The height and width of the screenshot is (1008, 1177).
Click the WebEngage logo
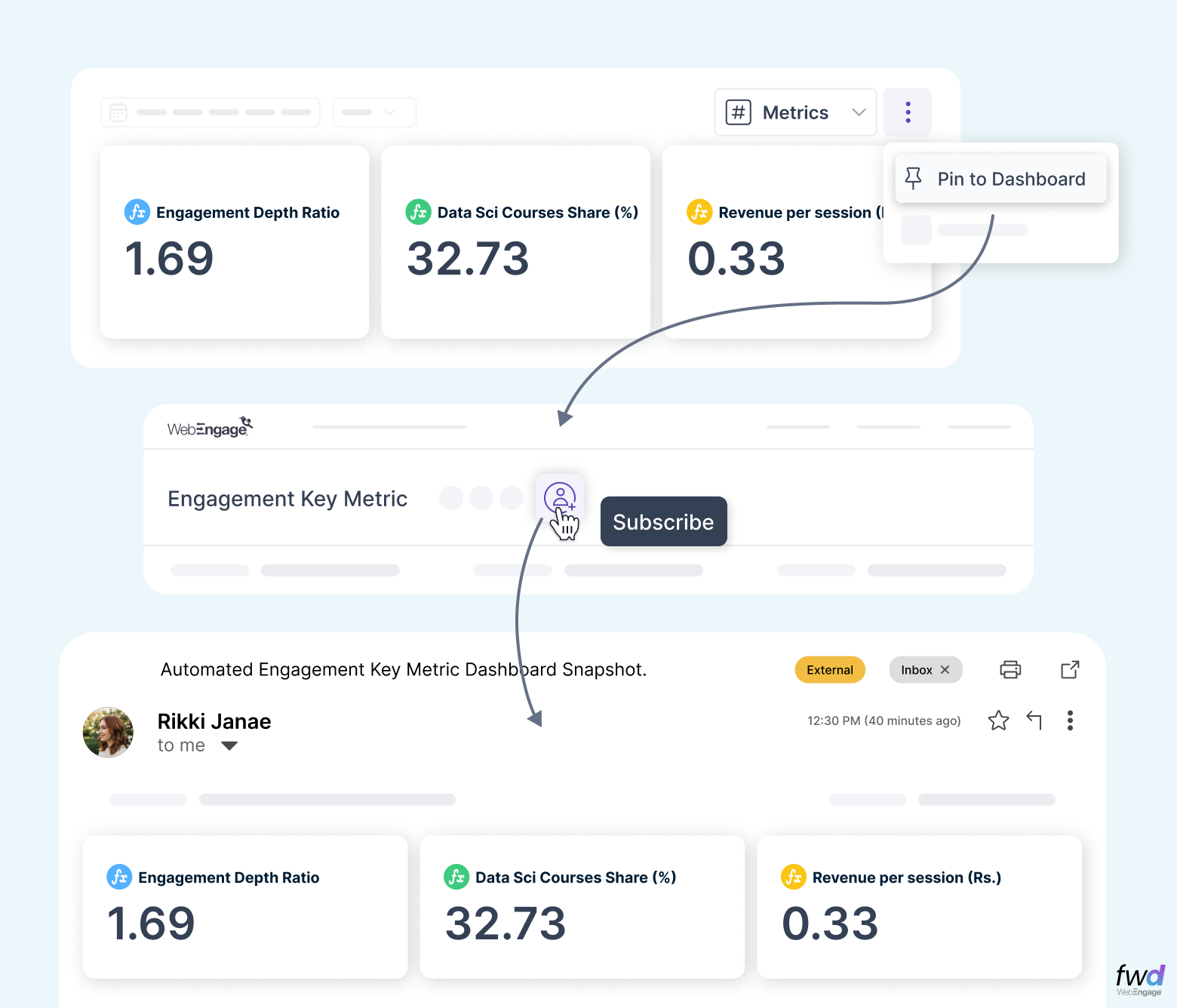pos(210,428)
